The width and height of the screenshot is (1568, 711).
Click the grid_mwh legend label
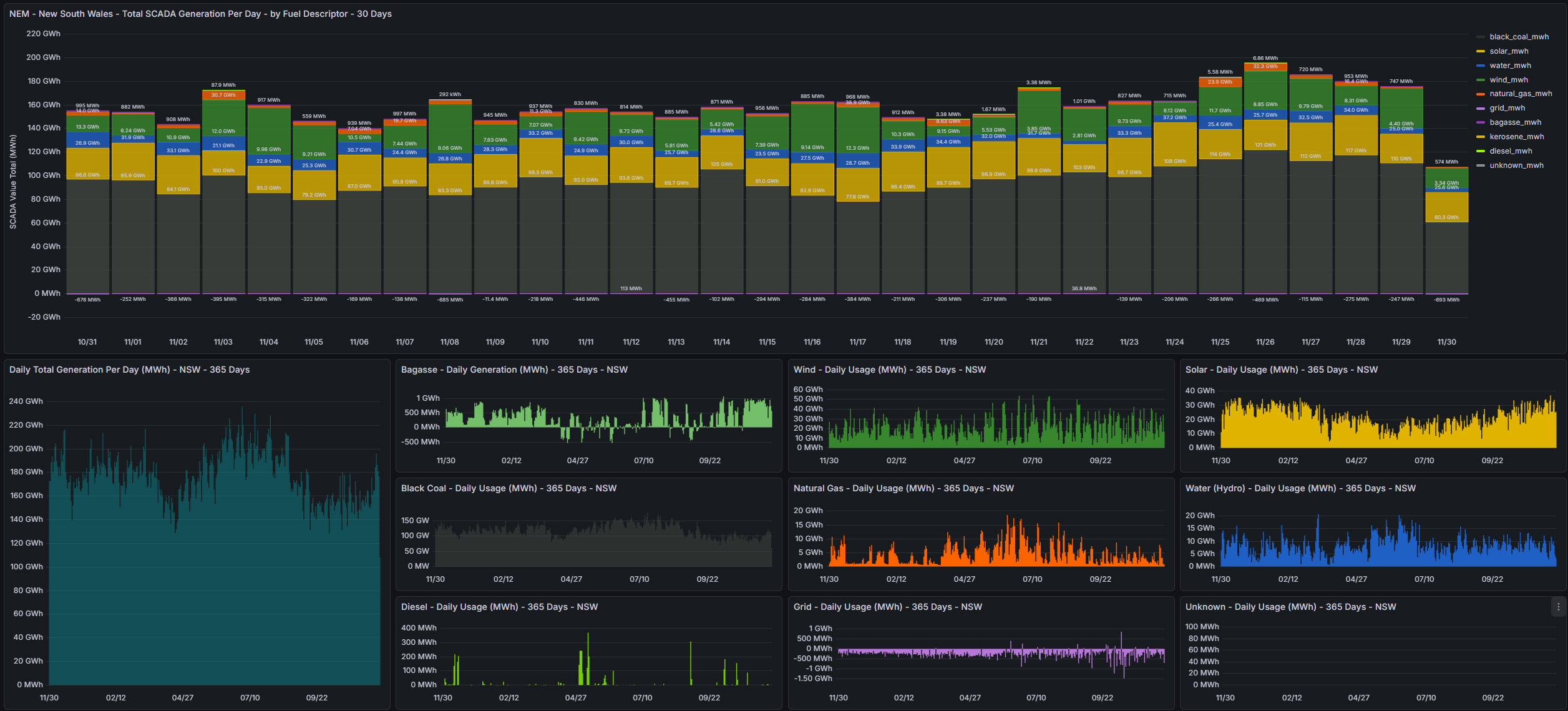point(1507,108)
